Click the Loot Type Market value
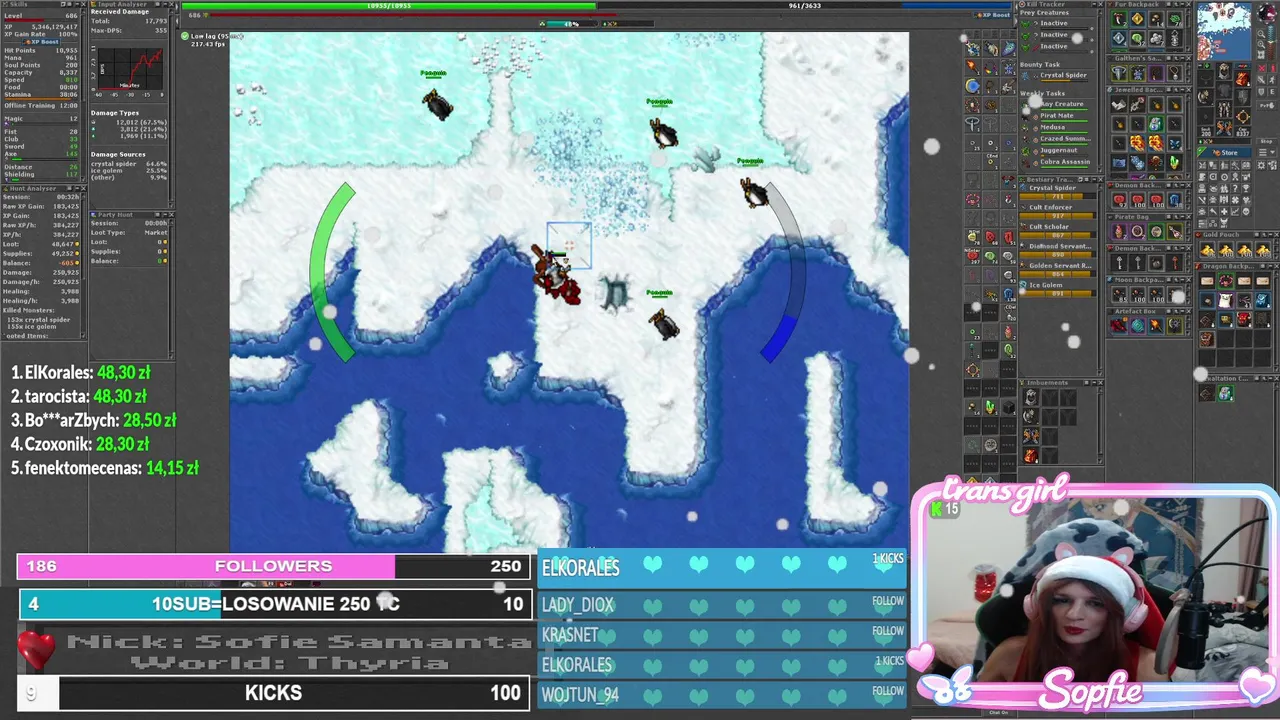This screenshot has width=1280, height=720. 156,232
